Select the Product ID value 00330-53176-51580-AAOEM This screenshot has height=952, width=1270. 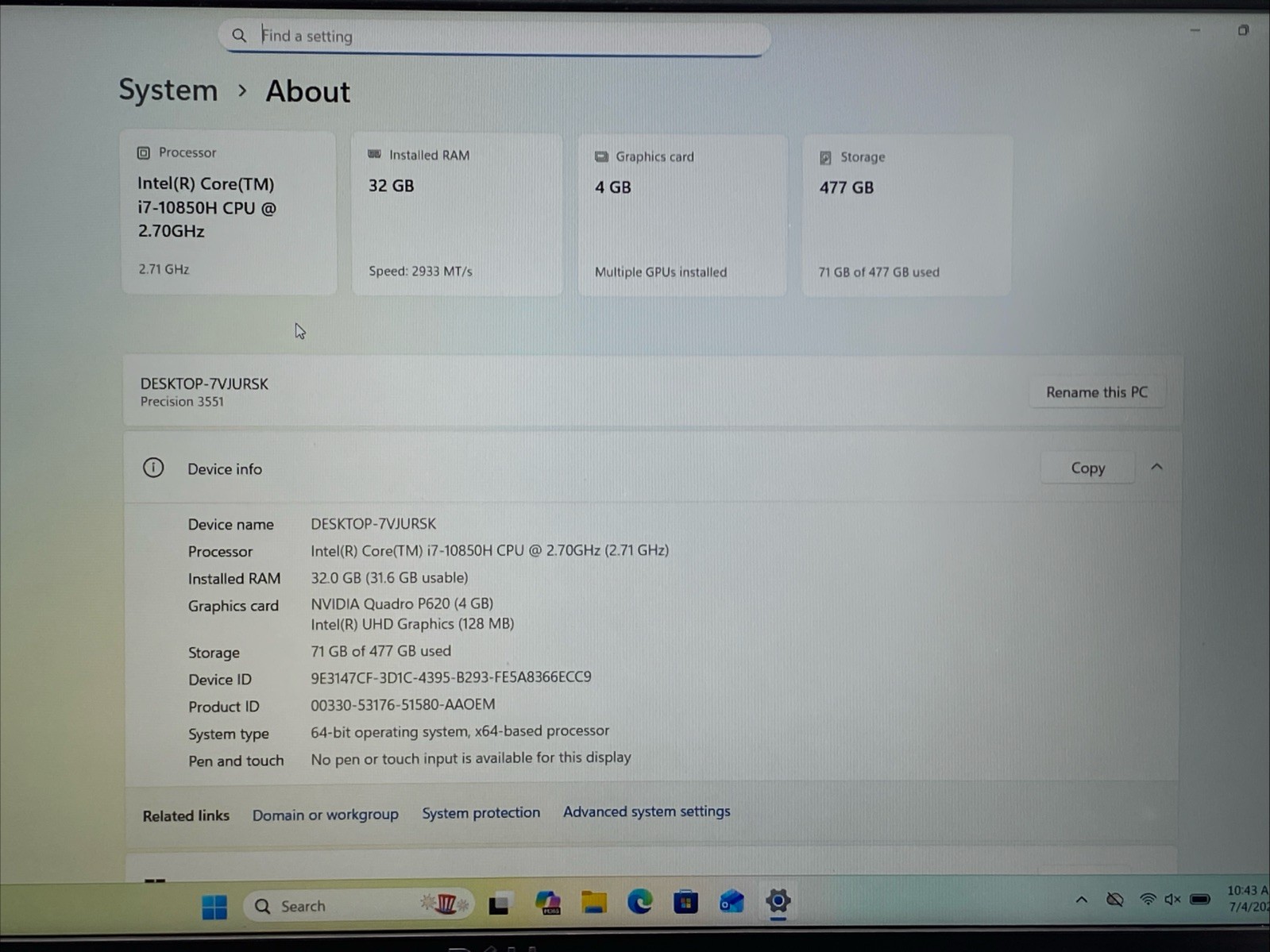[x=403, y=704]
